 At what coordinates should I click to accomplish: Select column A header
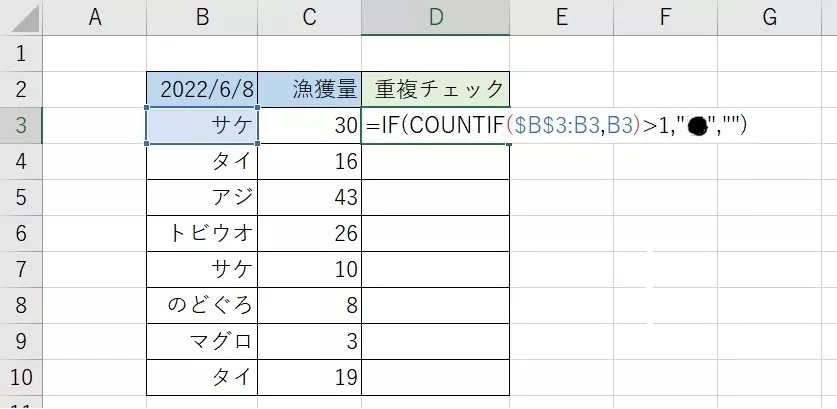pyautogui.click(x=96, y=16)
